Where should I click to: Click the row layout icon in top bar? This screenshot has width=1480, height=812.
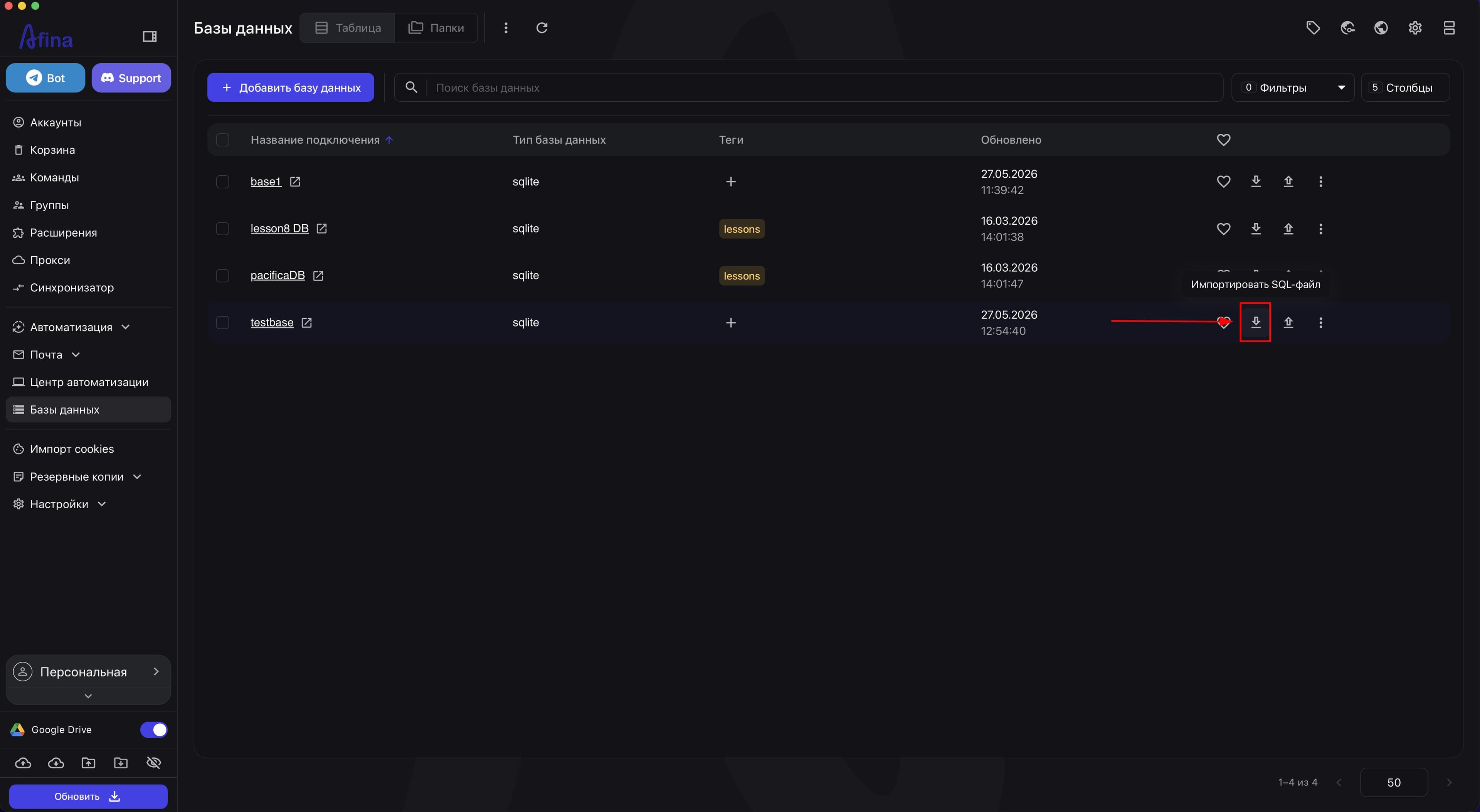(x=1449, y=28)
